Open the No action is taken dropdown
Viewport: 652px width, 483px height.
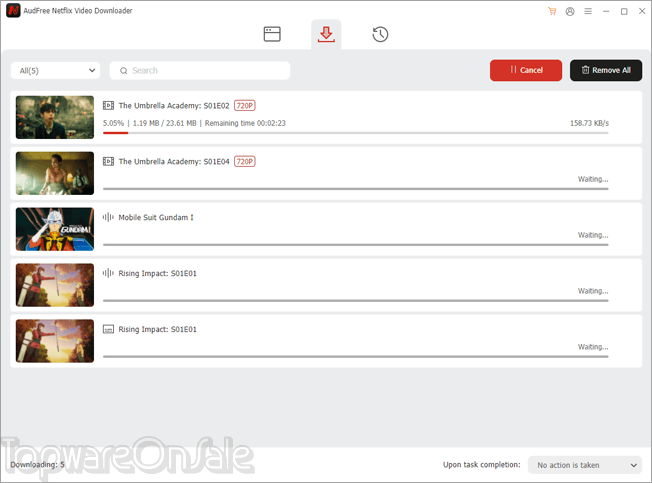[x=585, y=465]
